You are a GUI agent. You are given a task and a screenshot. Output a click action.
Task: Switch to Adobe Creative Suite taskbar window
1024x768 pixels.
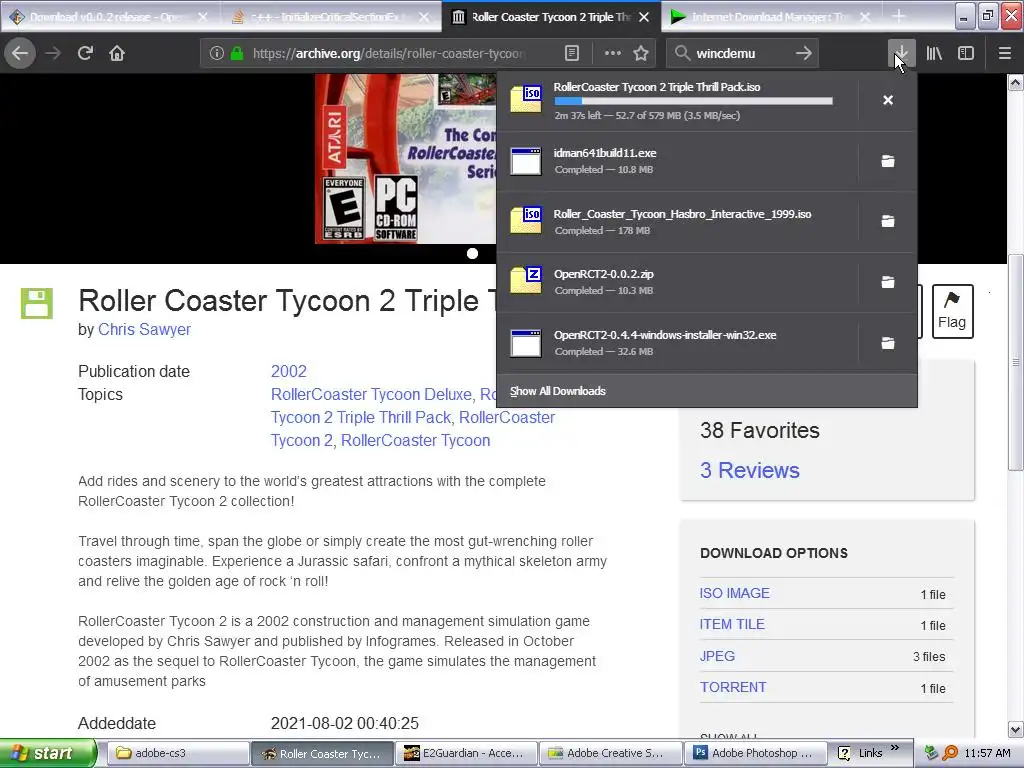click(610, 753)
